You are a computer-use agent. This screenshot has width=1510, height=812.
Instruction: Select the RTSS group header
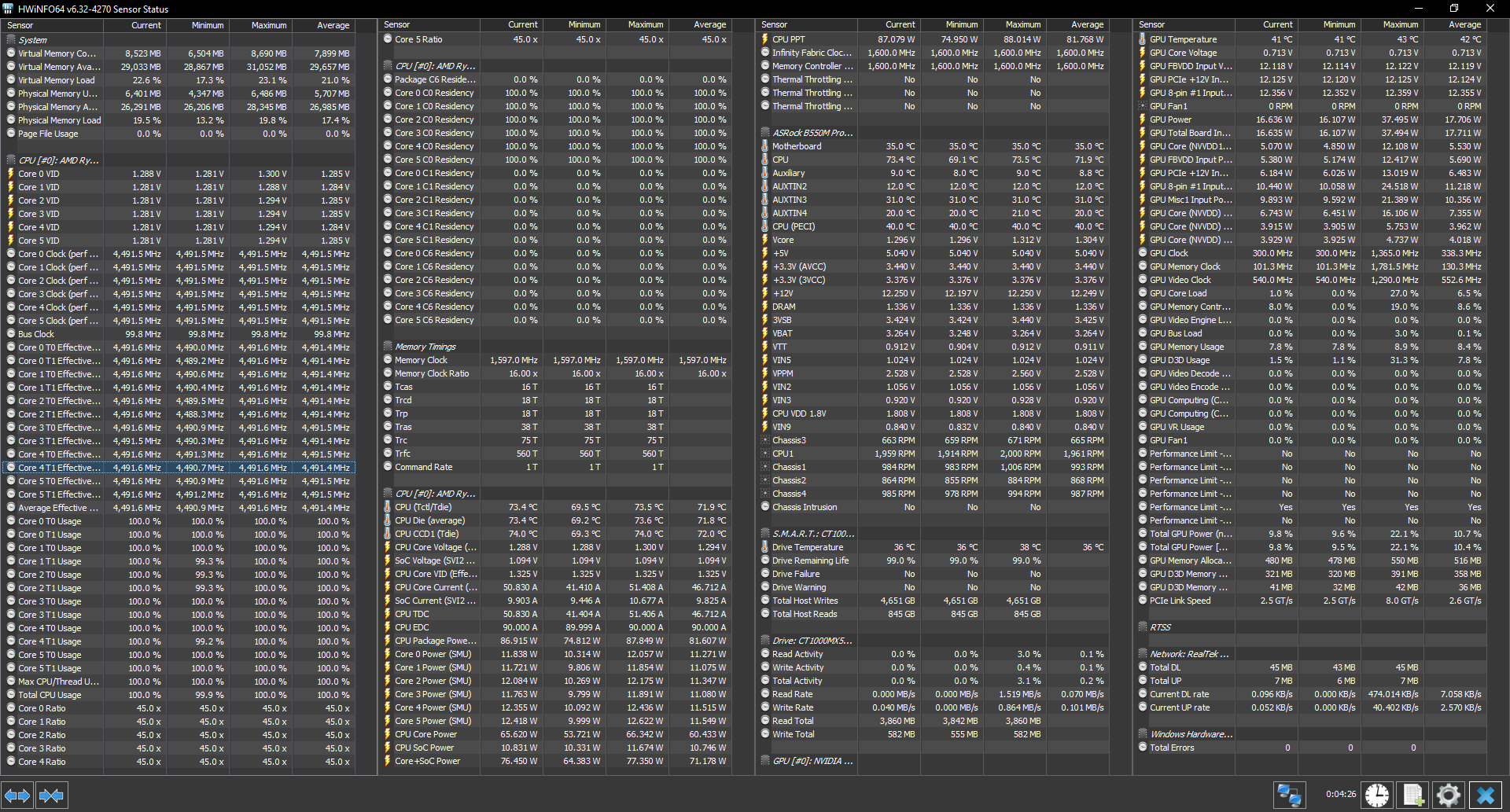(x=1311, y=627)
